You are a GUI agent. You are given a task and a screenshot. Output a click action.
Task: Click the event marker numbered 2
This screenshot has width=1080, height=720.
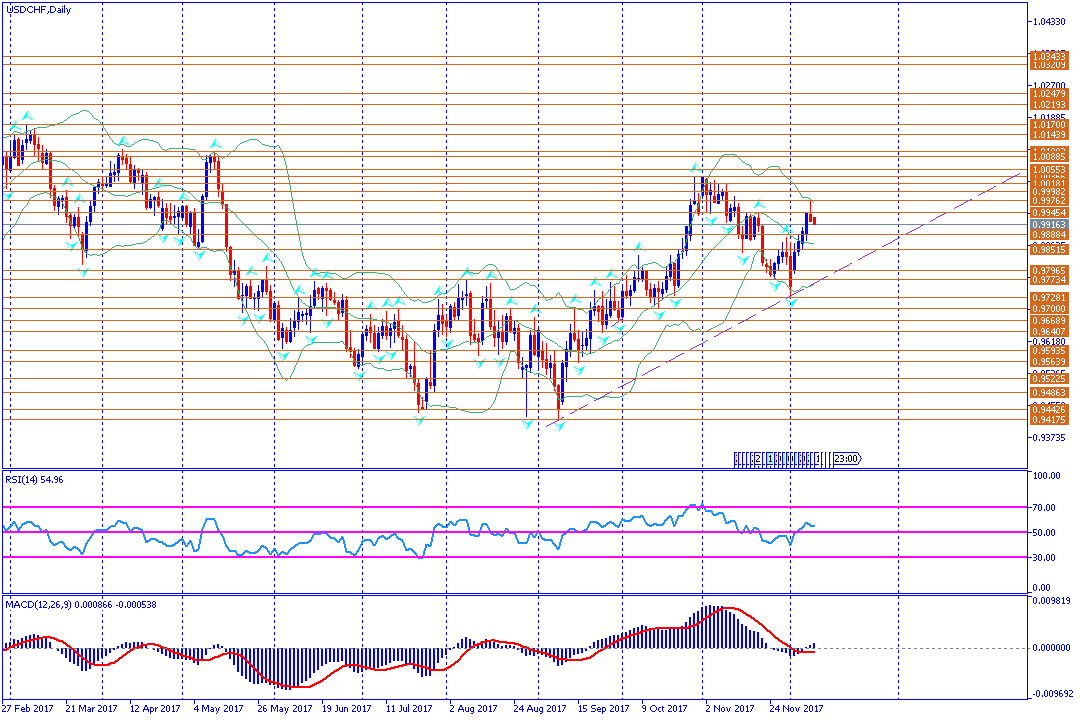click(x=757, y=459)
